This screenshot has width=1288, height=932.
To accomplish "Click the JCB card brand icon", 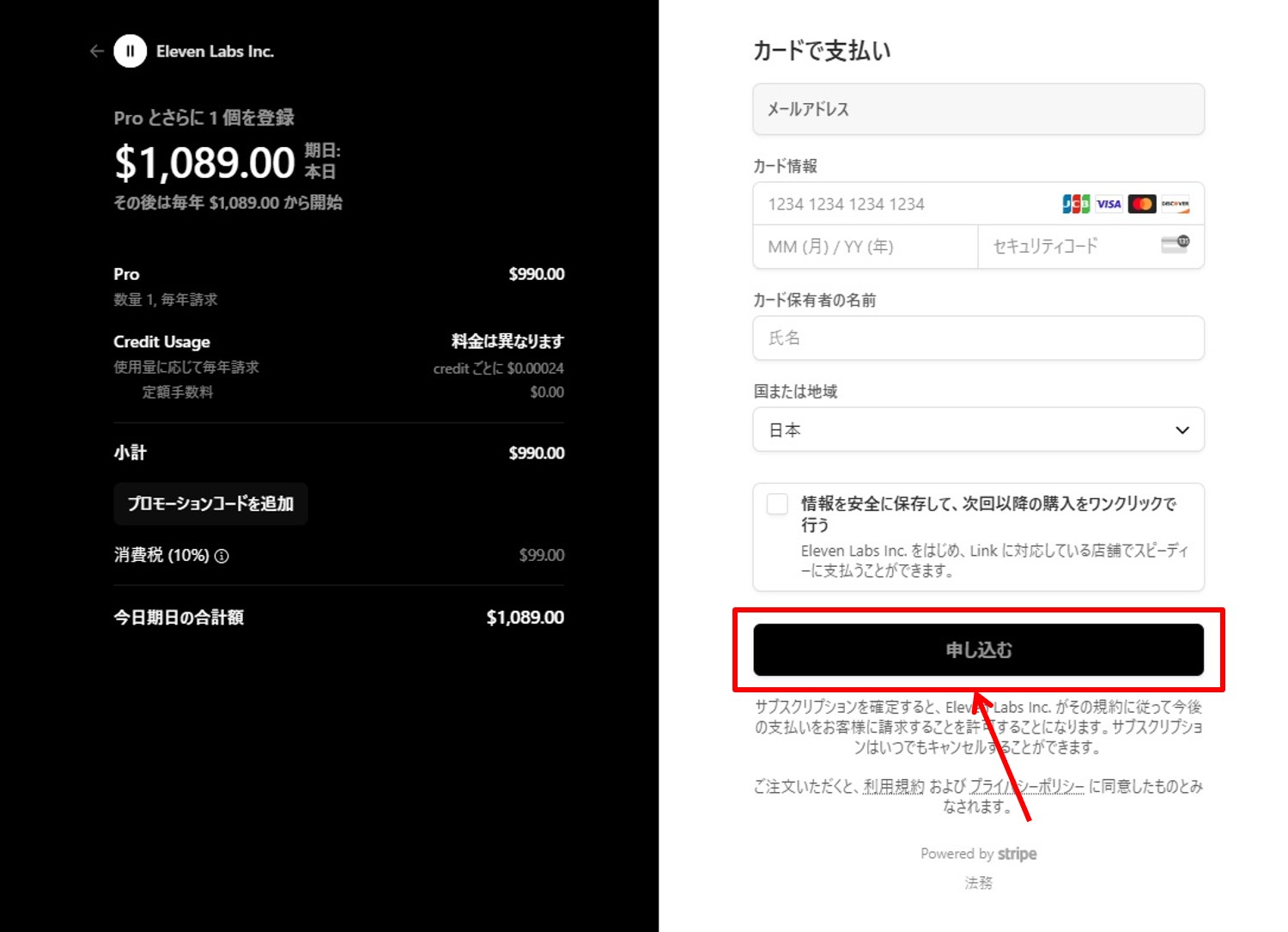I will pos(1075,204).
